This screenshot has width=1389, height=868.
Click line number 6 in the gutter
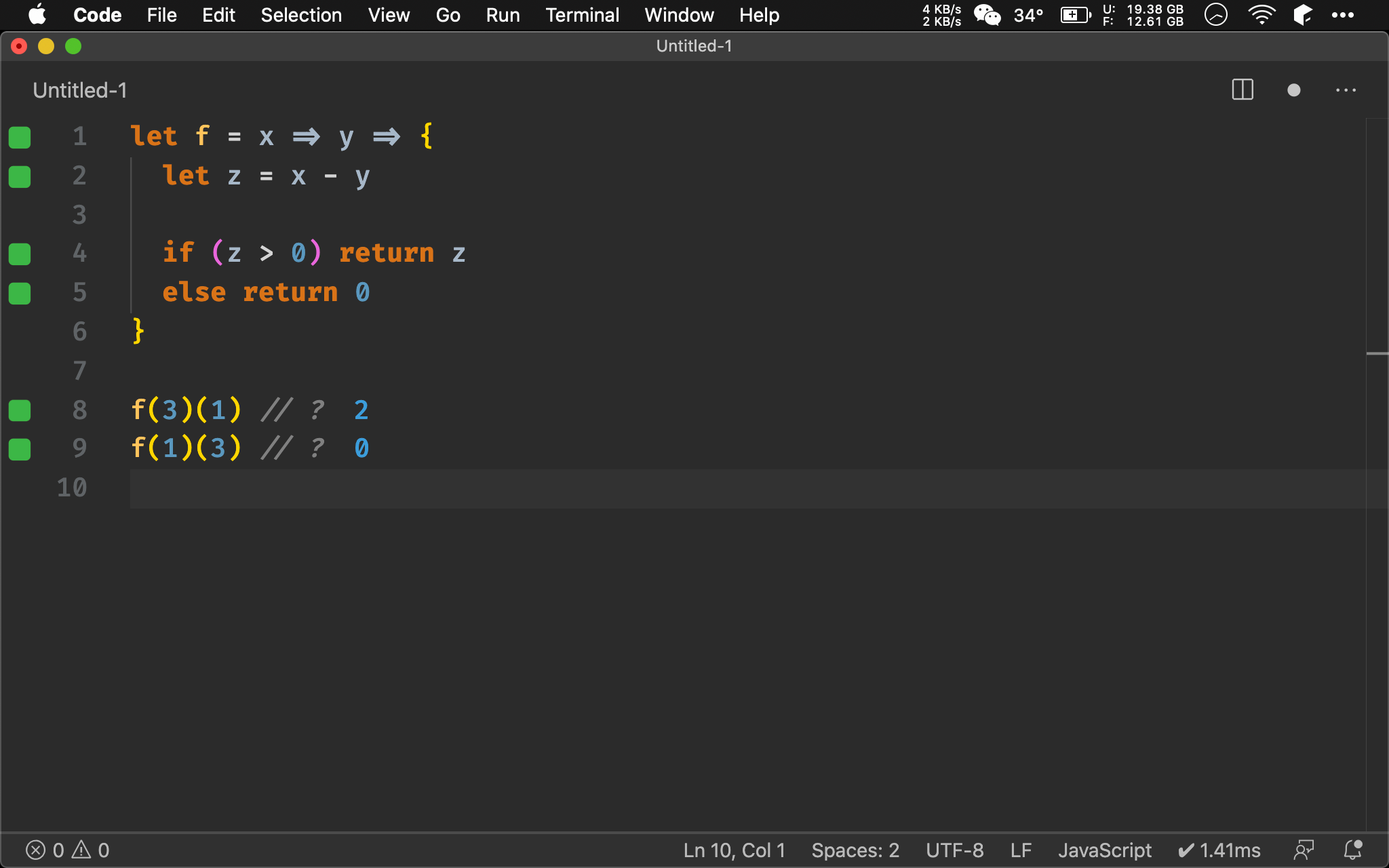pos(79,332)
